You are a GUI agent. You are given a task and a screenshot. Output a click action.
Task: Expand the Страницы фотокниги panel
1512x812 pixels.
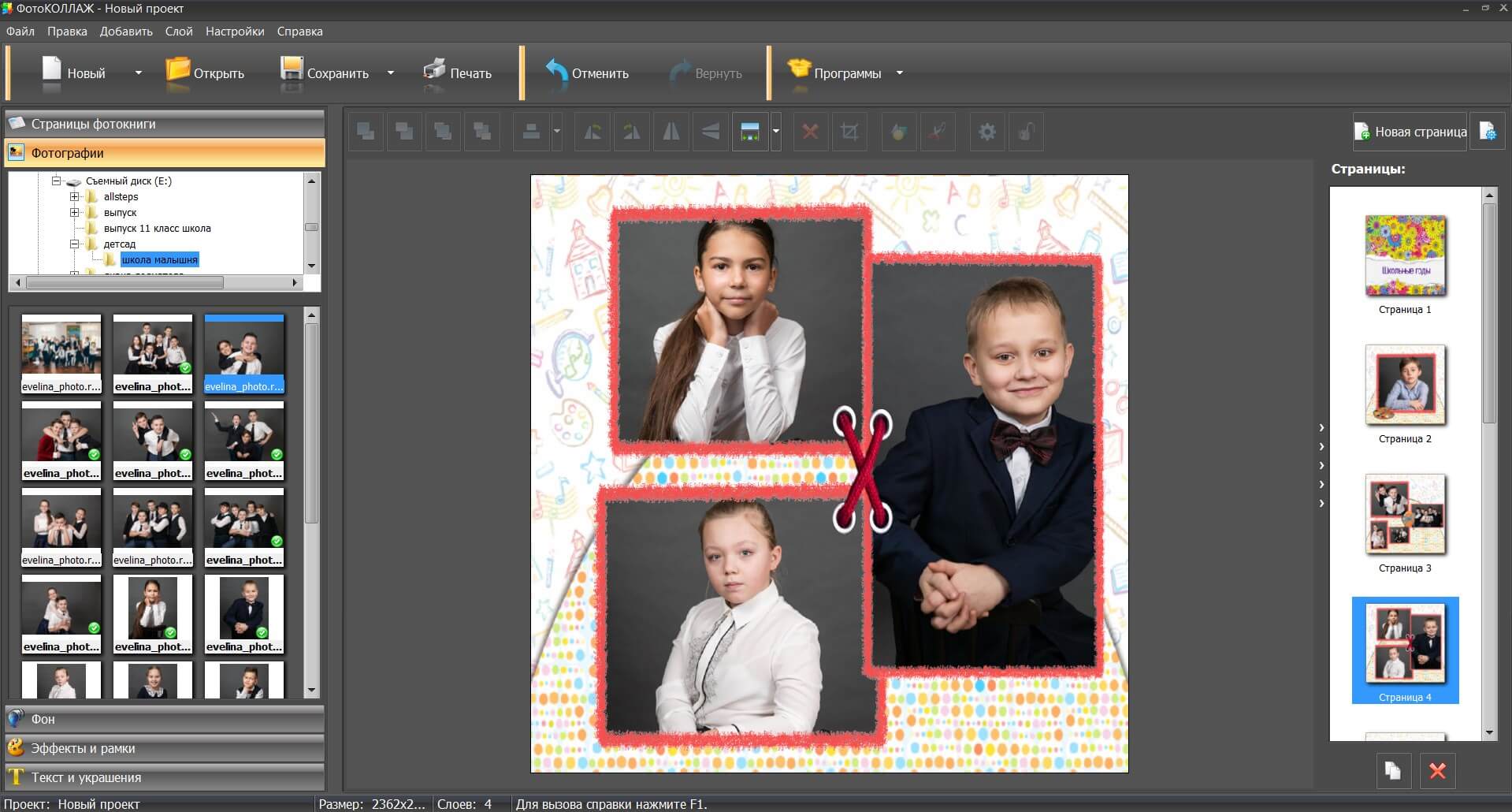(x=165, y=124)
